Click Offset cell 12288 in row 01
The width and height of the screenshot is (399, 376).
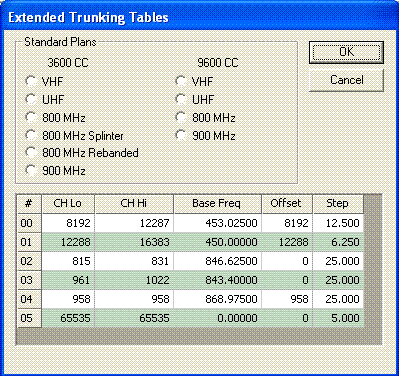[x=287, y=242]
